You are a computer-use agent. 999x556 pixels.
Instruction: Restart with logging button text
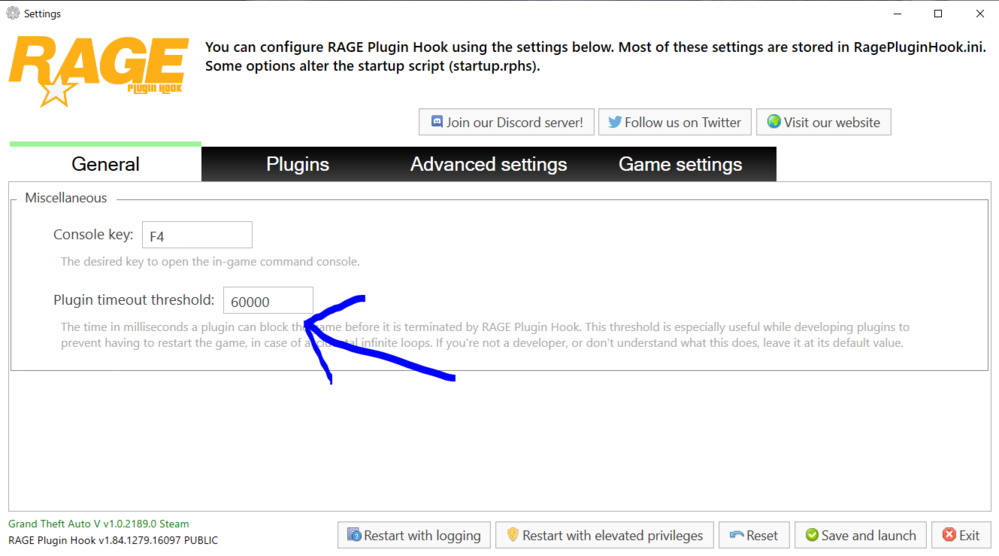tap(422, 536)
